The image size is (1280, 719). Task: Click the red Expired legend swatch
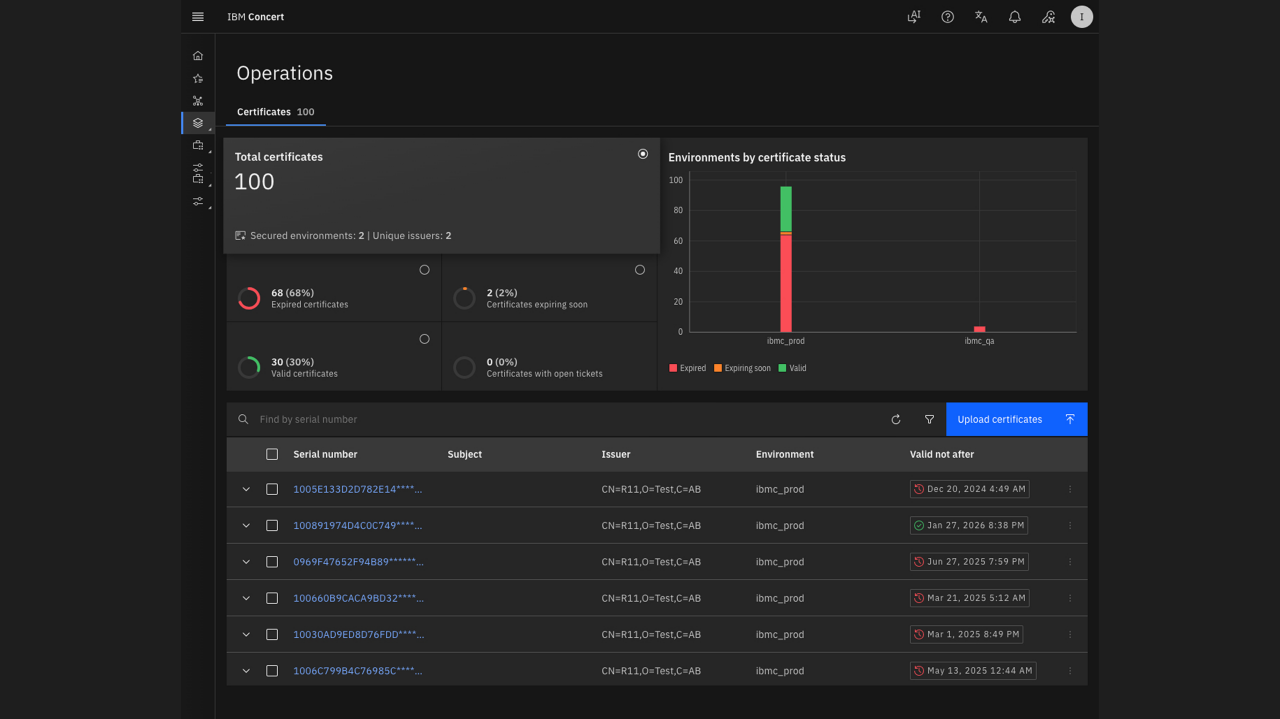pos(673,368)
